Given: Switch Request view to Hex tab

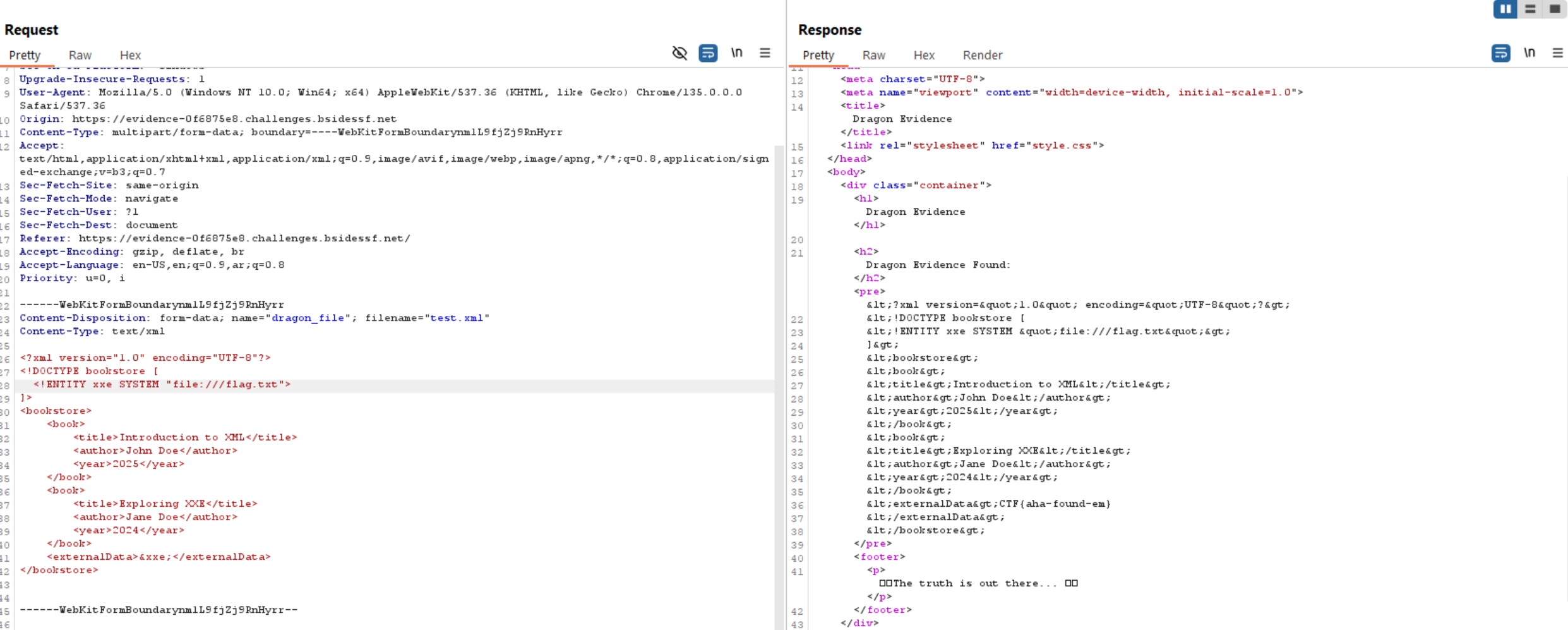Looking at the screenshot, I should click(130, 56).
